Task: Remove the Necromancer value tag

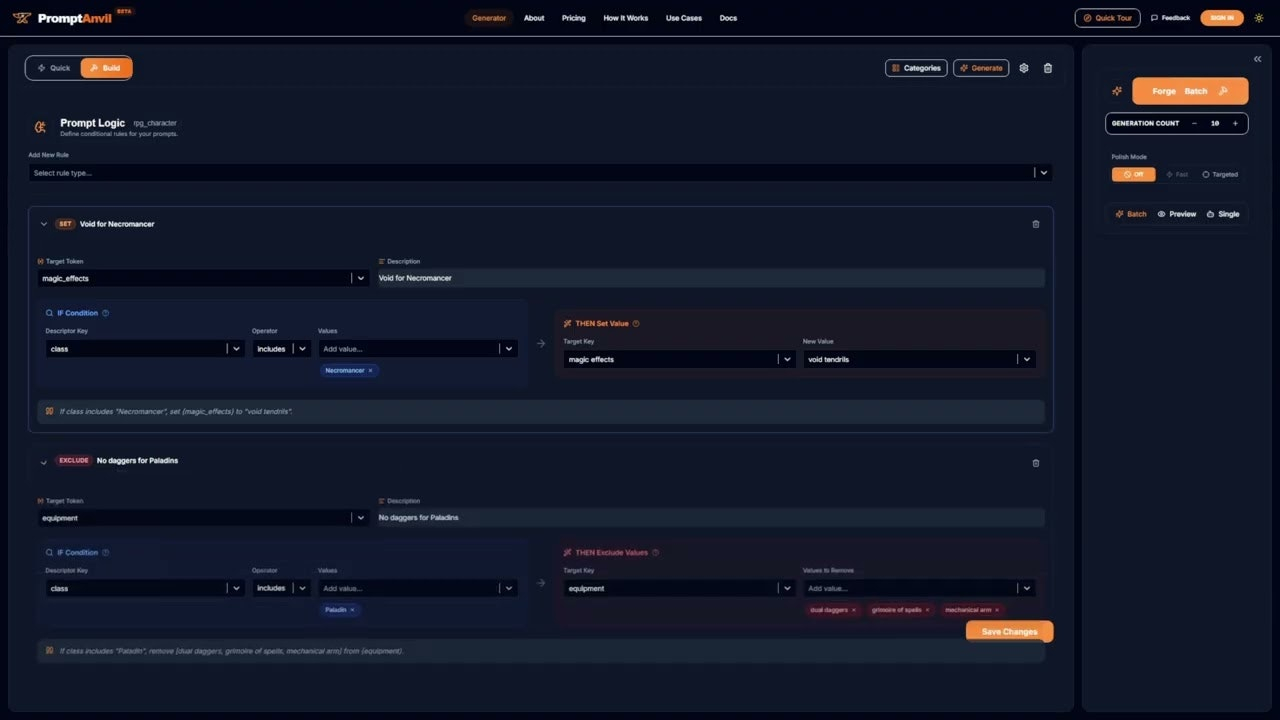Action: click(x=370, y=370)
